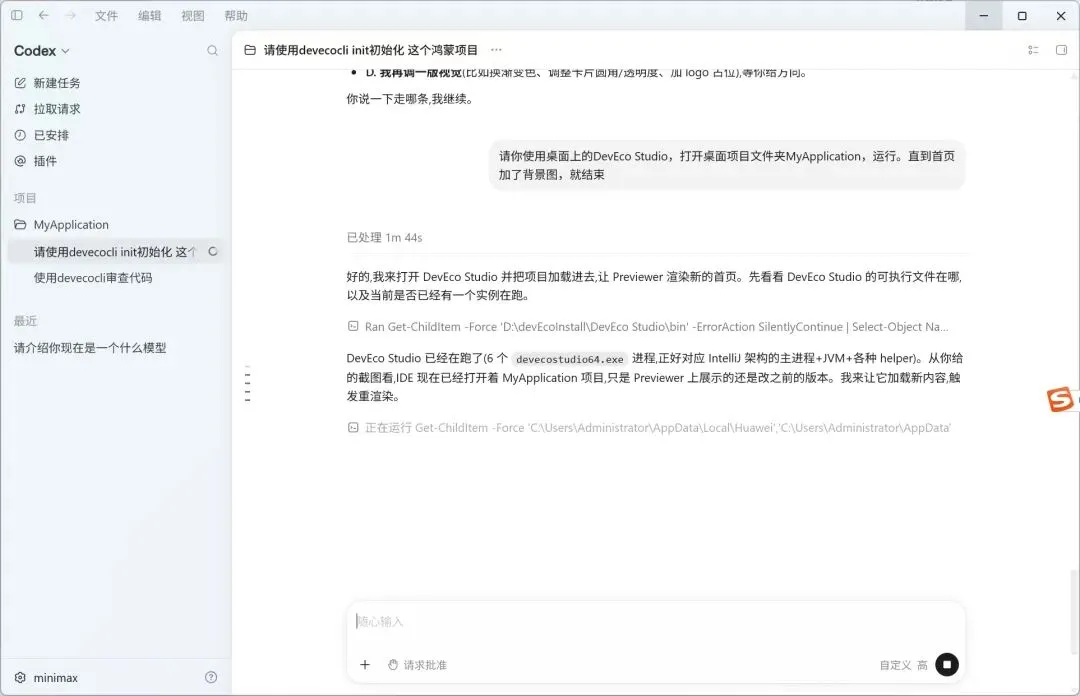Click the sidebar search icon
Image resolution: width=1080 pixels, height=696 pixels.
tap(212, 50)
